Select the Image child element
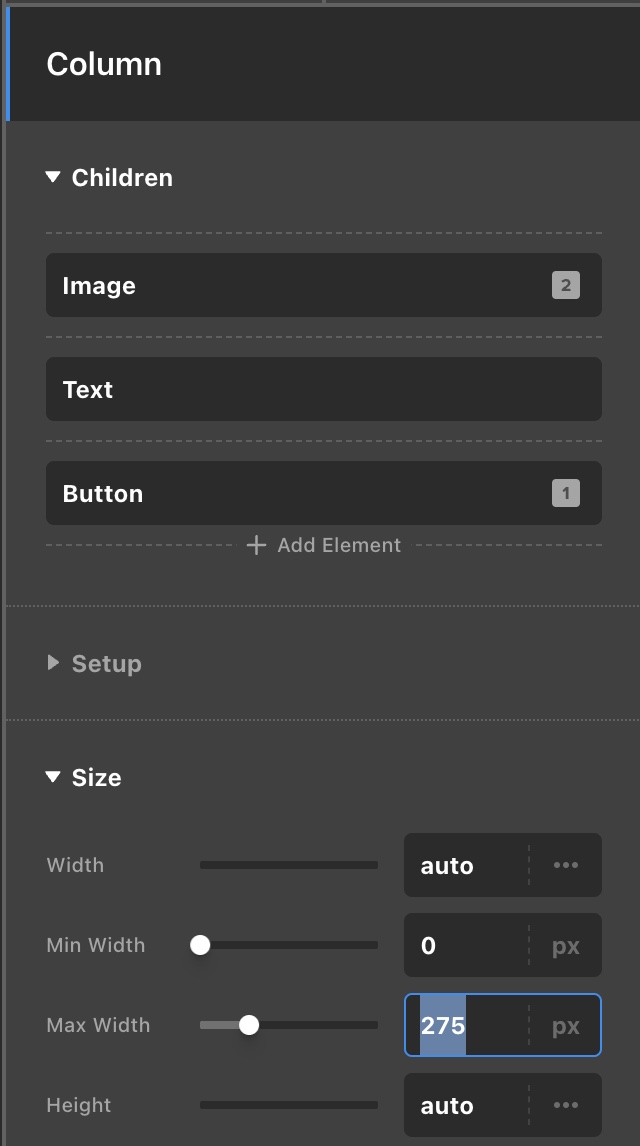This screenshot has width=640, height=1146. click(x=300, y=286)
